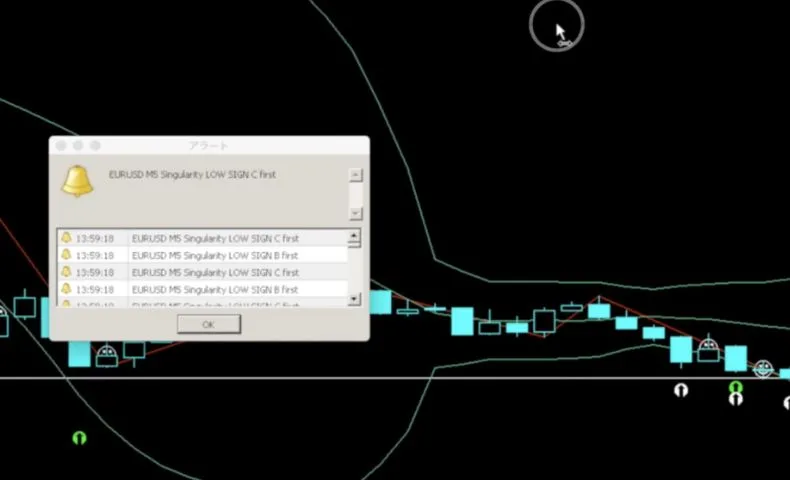790x480 pixels.
Task: Click up arrow of alert history list scrollbar
Action: [354, 236]
